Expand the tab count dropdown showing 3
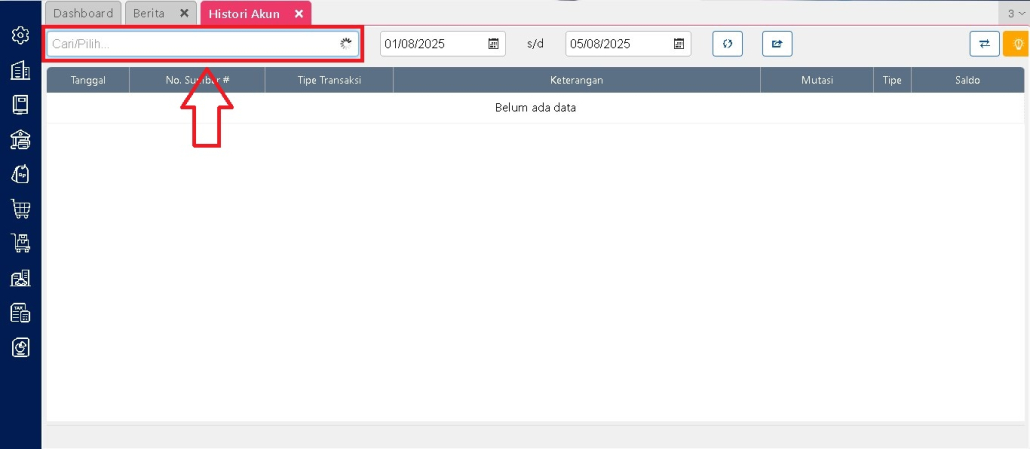Screen dimensions: 1030x449 coord(1016,13)
